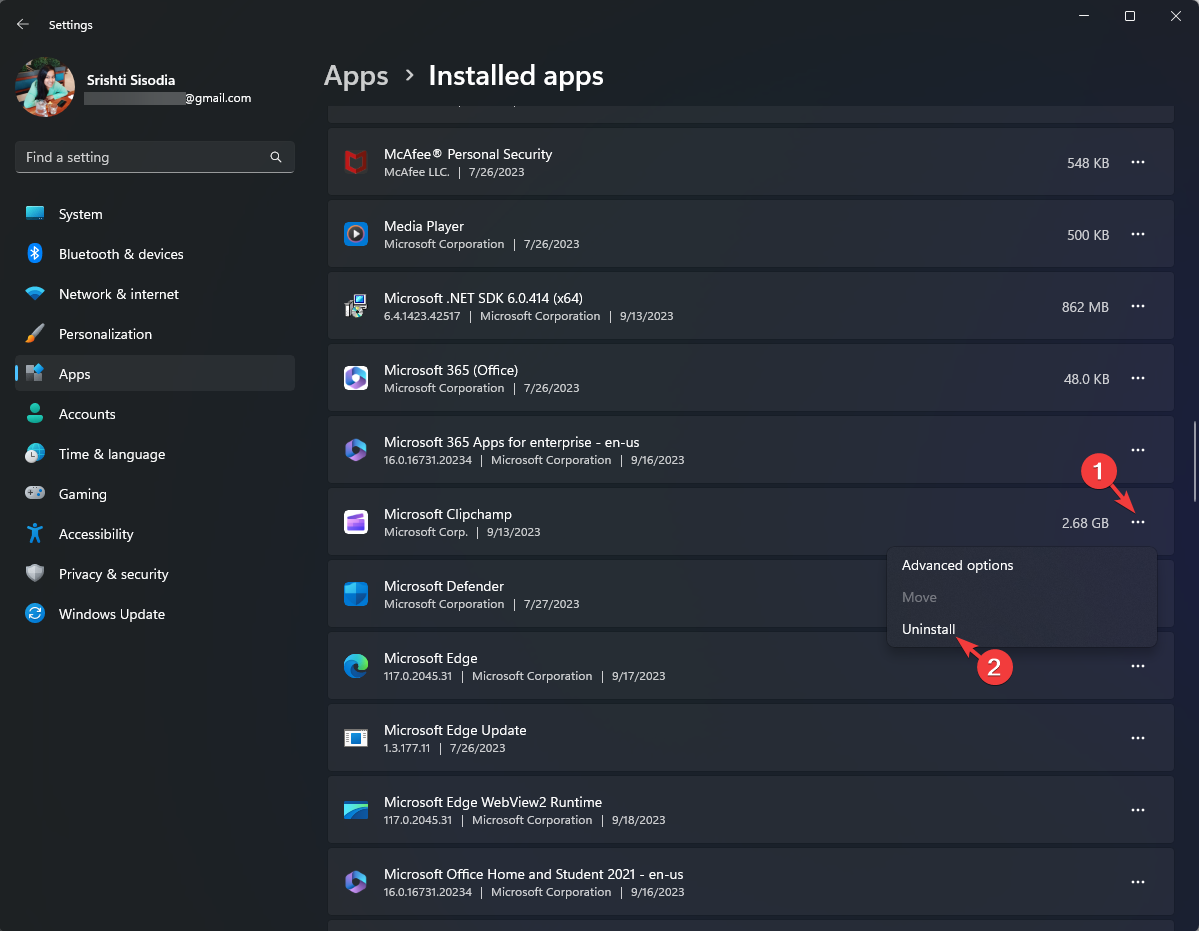Click the Time & language globe clock icon
The width and height of the screenshot is (1199, 931).
pos(35,453)
